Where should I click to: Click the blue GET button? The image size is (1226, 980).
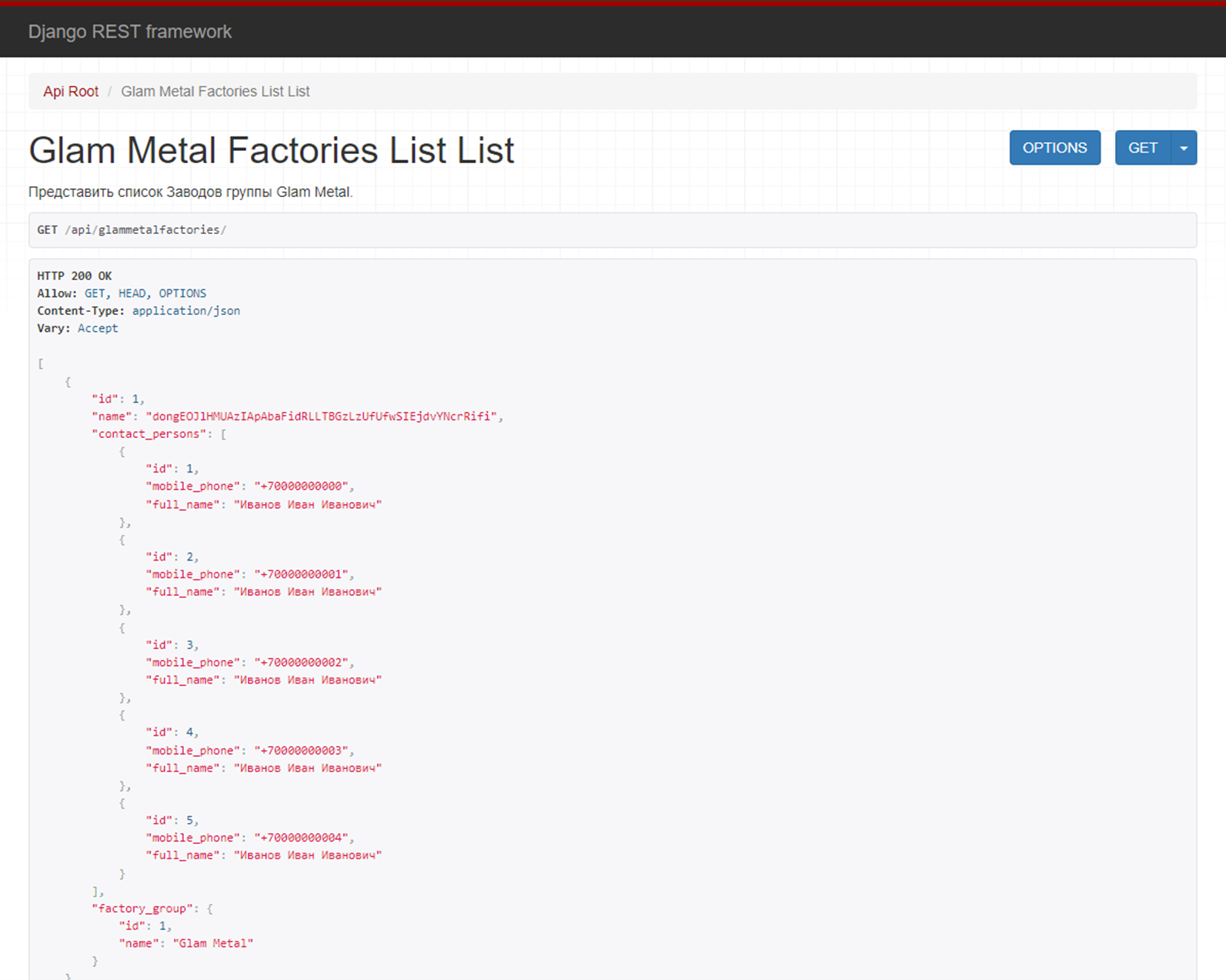1142,148
